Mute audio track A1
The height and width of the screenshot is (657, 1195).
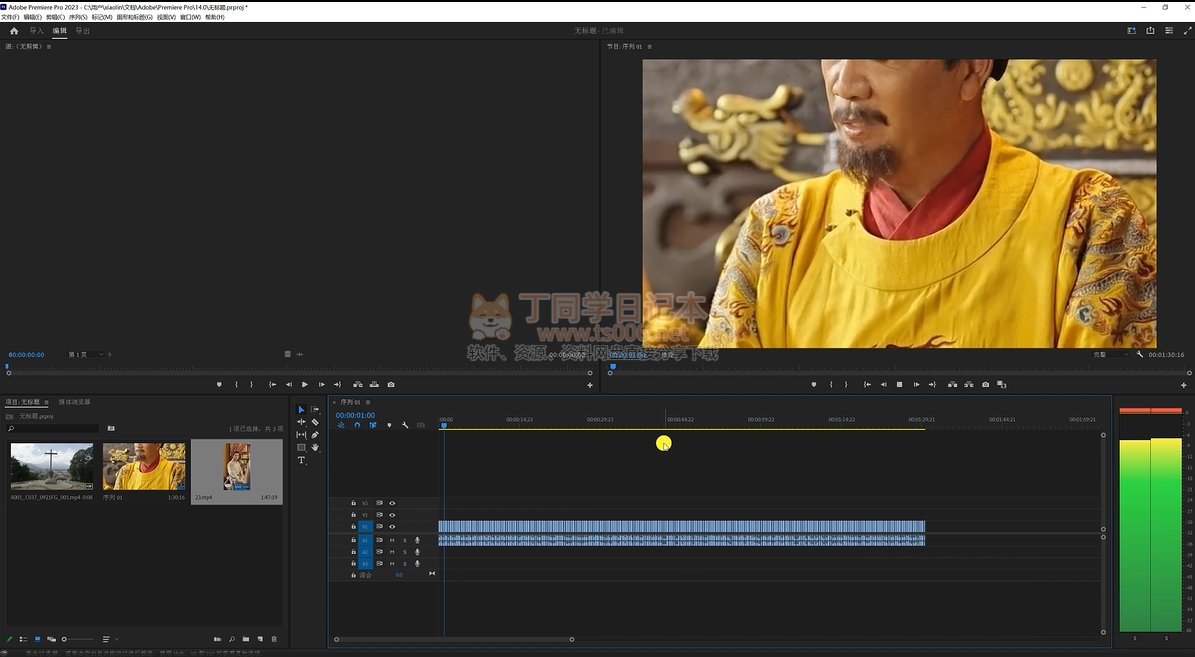[392, 540]
